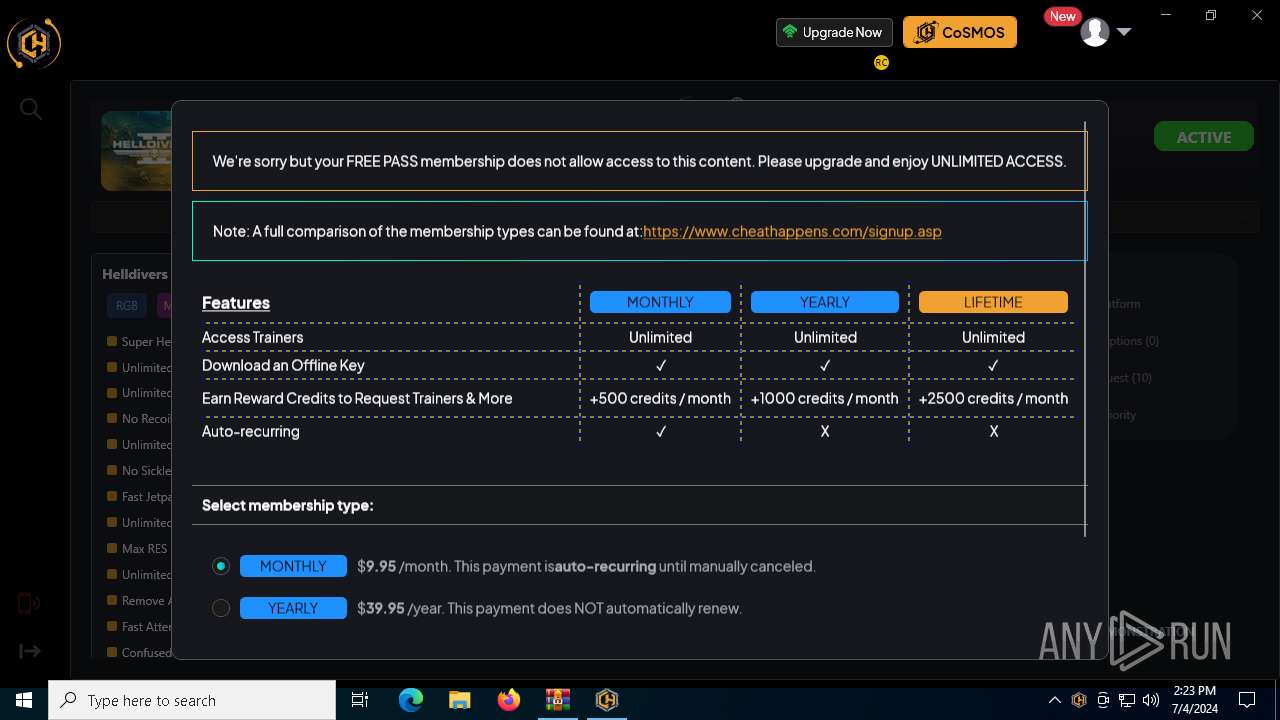Show hidden system tray icons
This screenshot has height=720, width=1280.
click(x=1054, y=700)
